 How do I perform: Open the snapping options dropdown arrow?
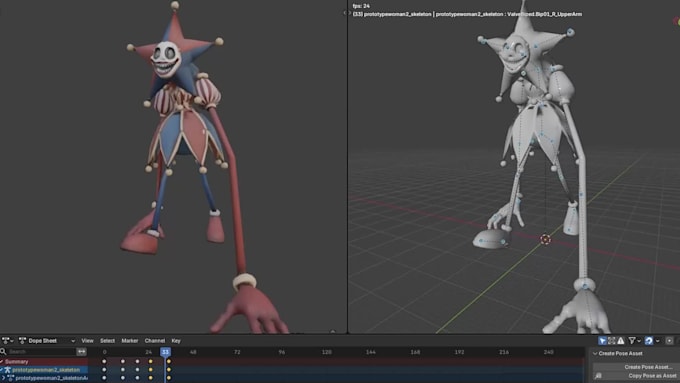click(x=657, y=341)
